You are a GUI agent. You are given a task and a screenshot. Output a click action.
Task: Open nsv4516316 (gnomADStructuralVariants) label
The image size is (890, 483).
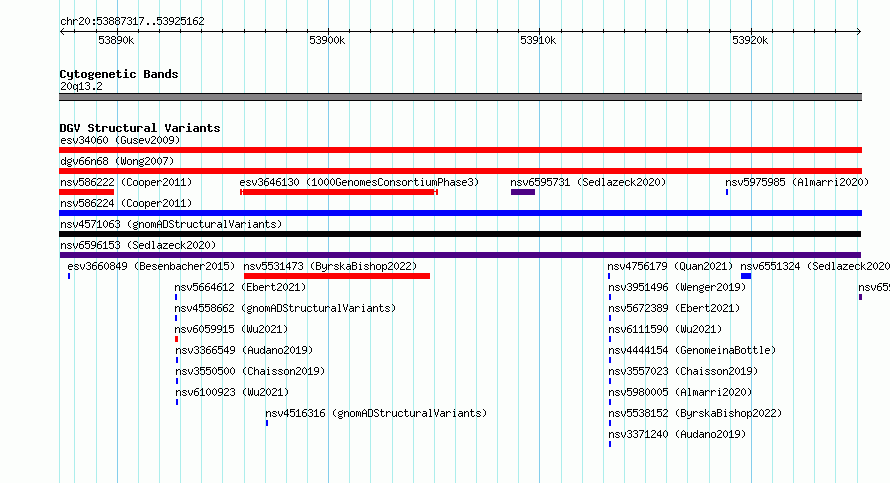pos(376,413)
